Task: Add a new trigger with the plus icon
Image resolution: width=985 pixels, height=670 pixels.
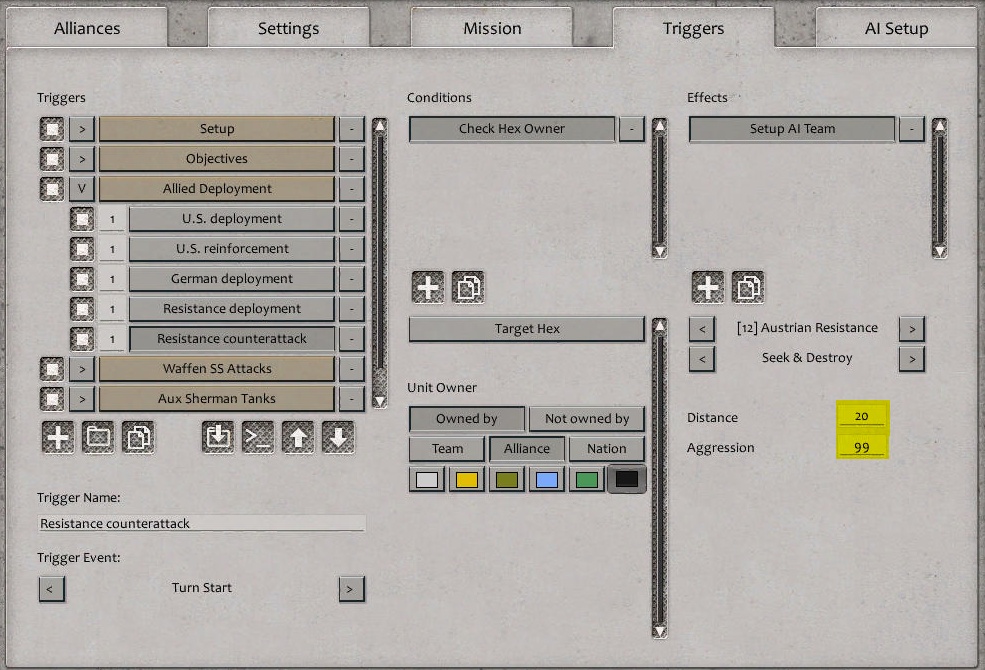Action: click(57, 438)
